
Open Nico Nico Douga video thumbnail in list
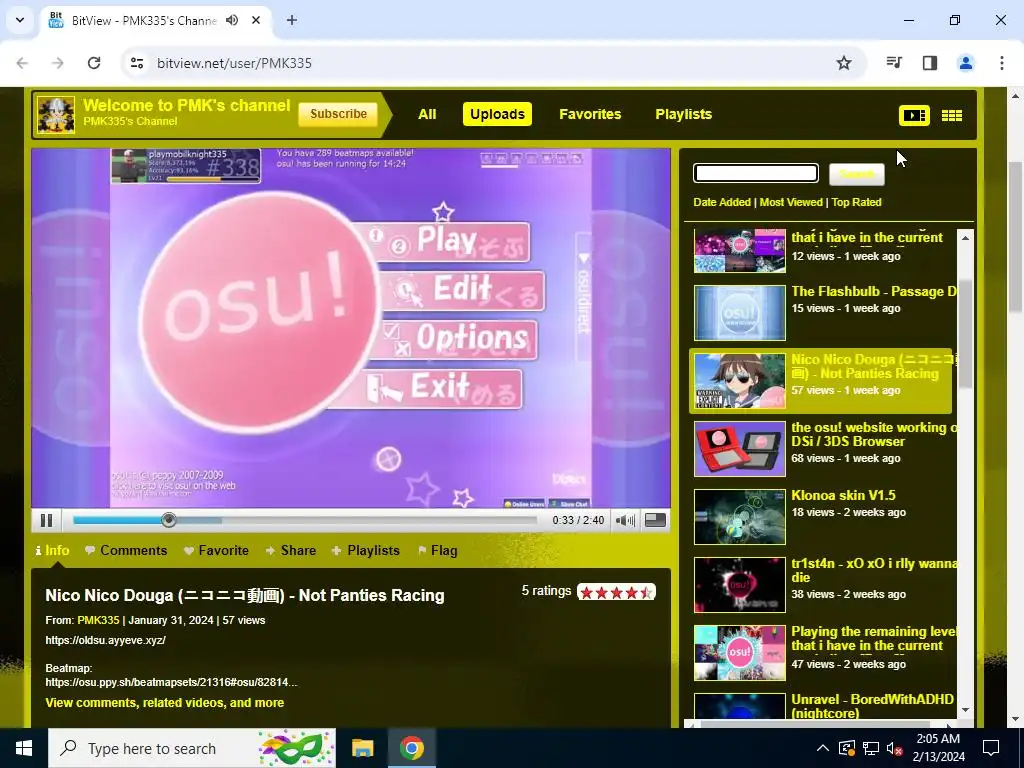tap(739, 381)
